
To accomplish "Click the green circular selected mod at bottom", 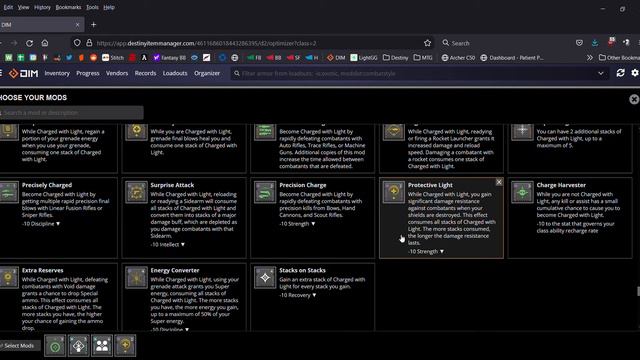I will tap(55, 346).
